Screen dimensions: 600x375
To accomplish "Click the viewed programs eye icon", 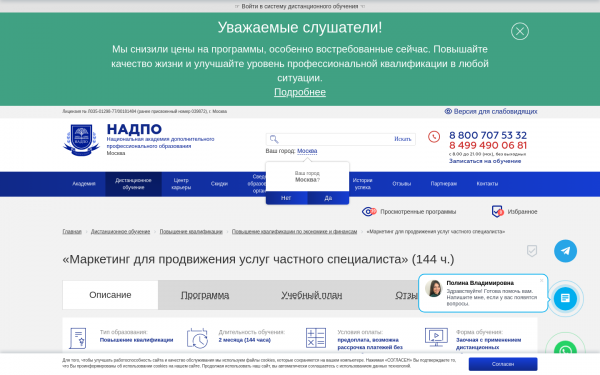I will [369, 212].
